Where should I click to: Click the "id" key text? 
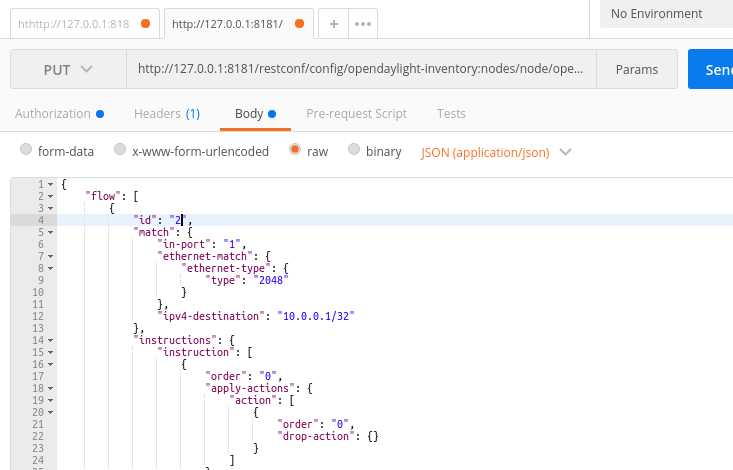(x=145, y=220)
